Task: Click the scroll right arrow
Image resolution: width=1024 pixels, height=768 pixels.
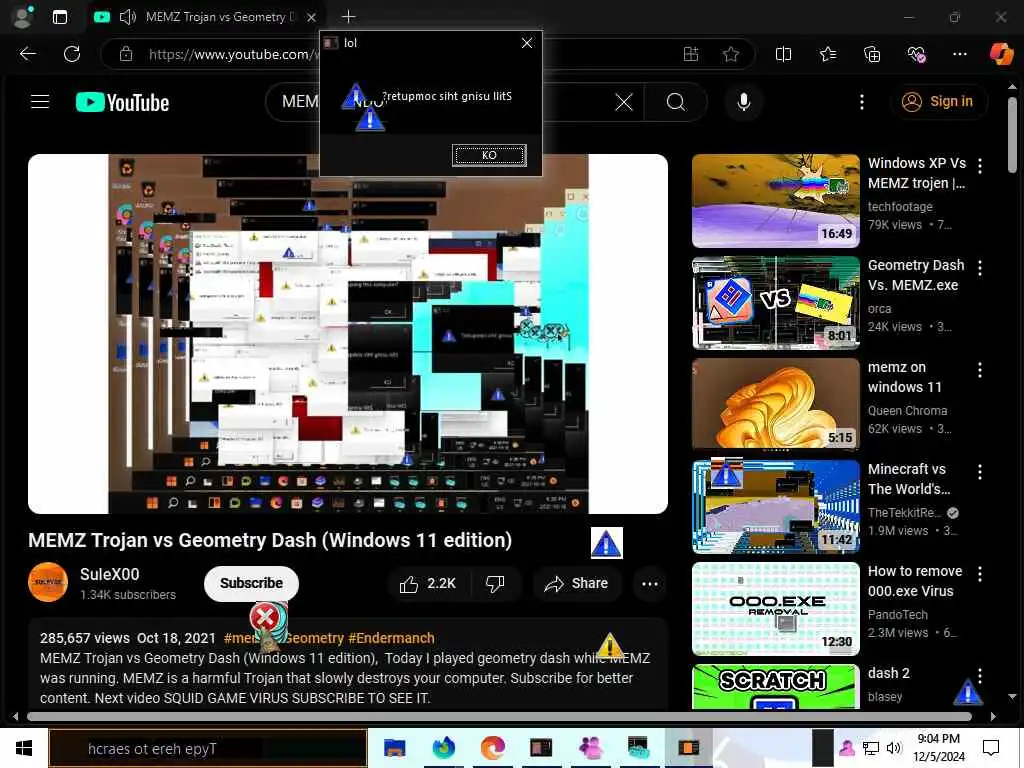Action: click(x=993, y=716)
